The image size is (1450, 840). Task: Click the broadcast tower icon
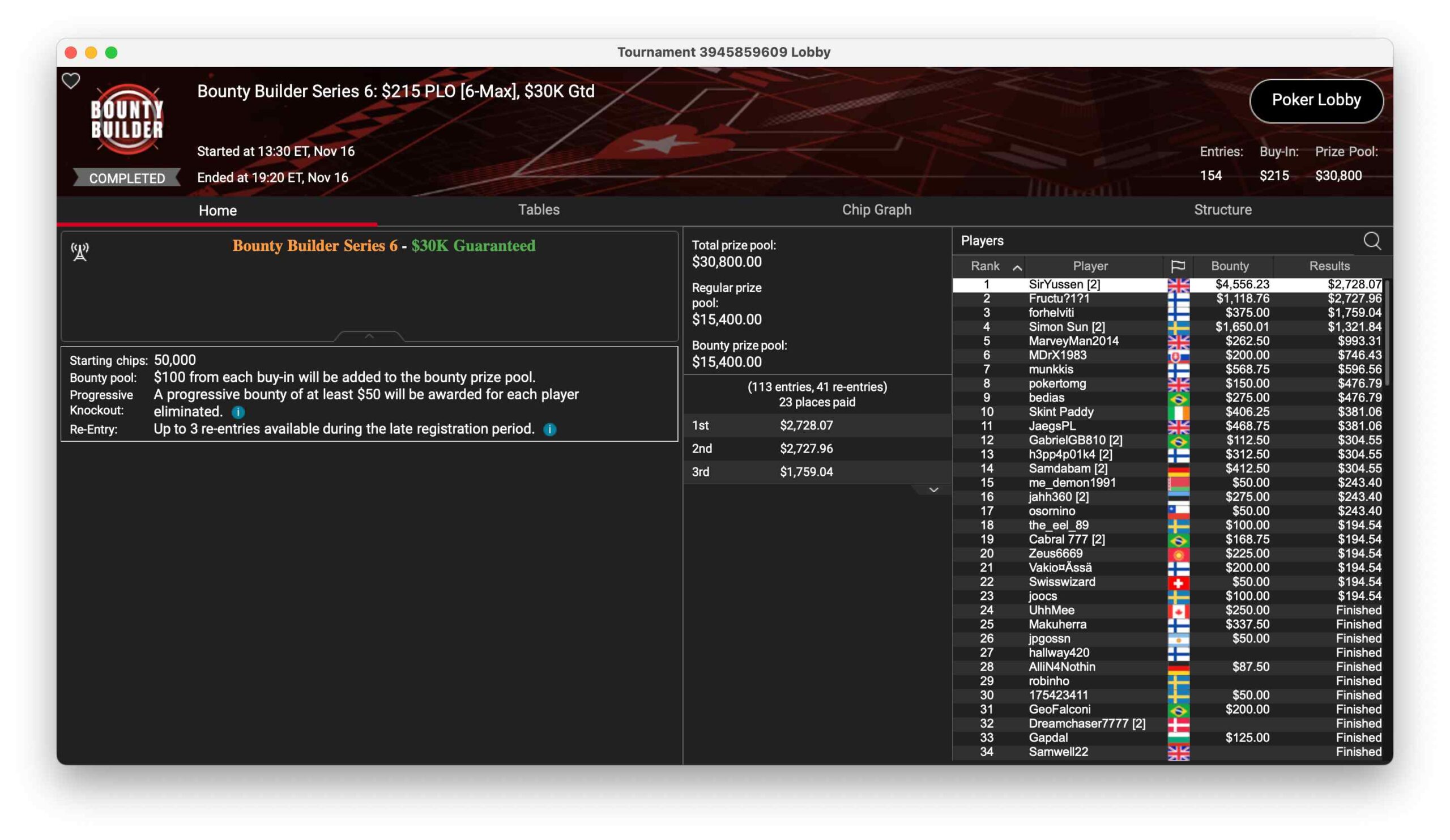click(80, 251)
